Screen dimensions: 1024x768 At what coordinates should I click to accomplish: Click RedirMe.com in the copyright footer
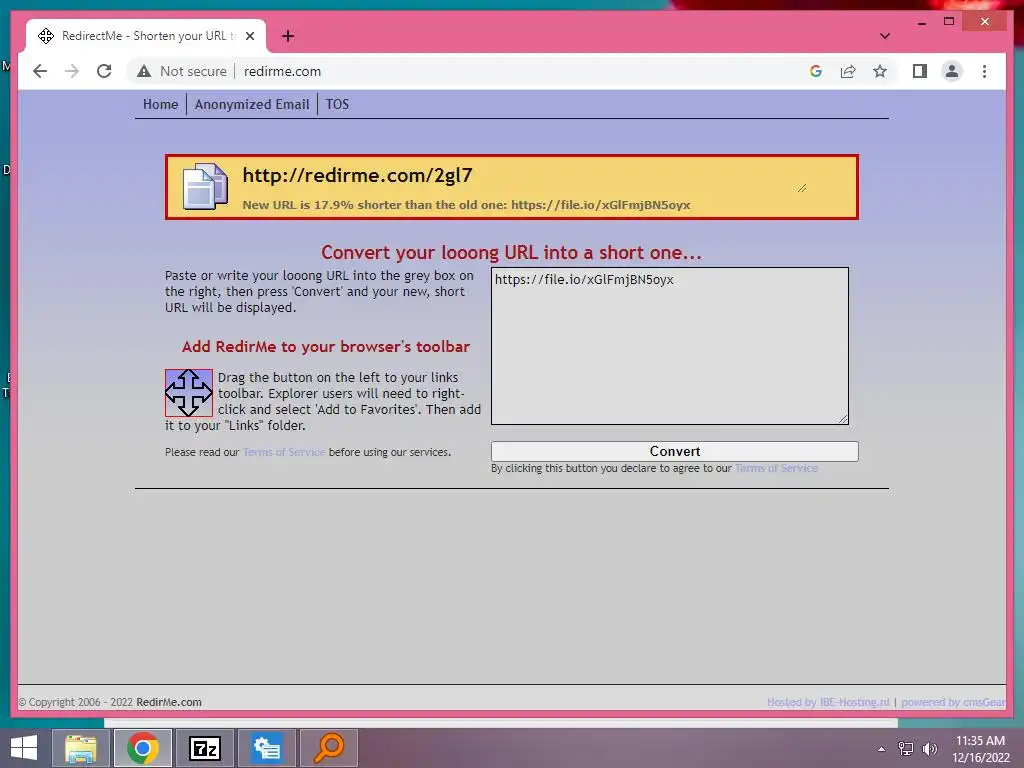(168, 702)
